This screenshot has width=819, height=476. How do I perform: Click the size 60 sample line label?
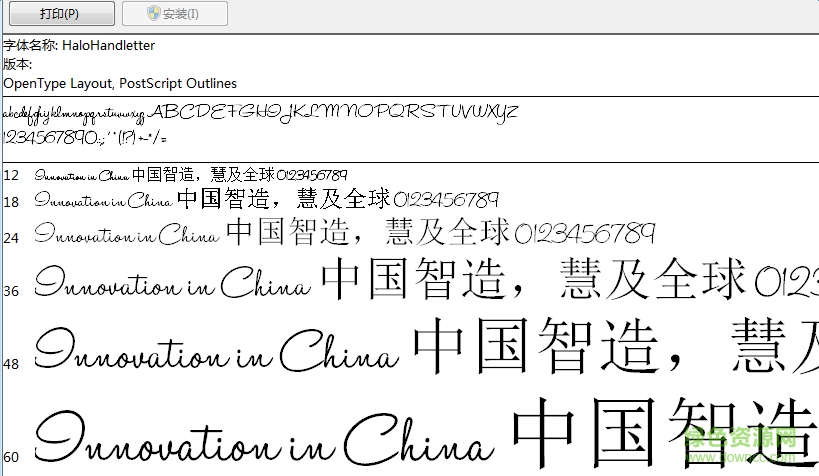tap(11, 457)
